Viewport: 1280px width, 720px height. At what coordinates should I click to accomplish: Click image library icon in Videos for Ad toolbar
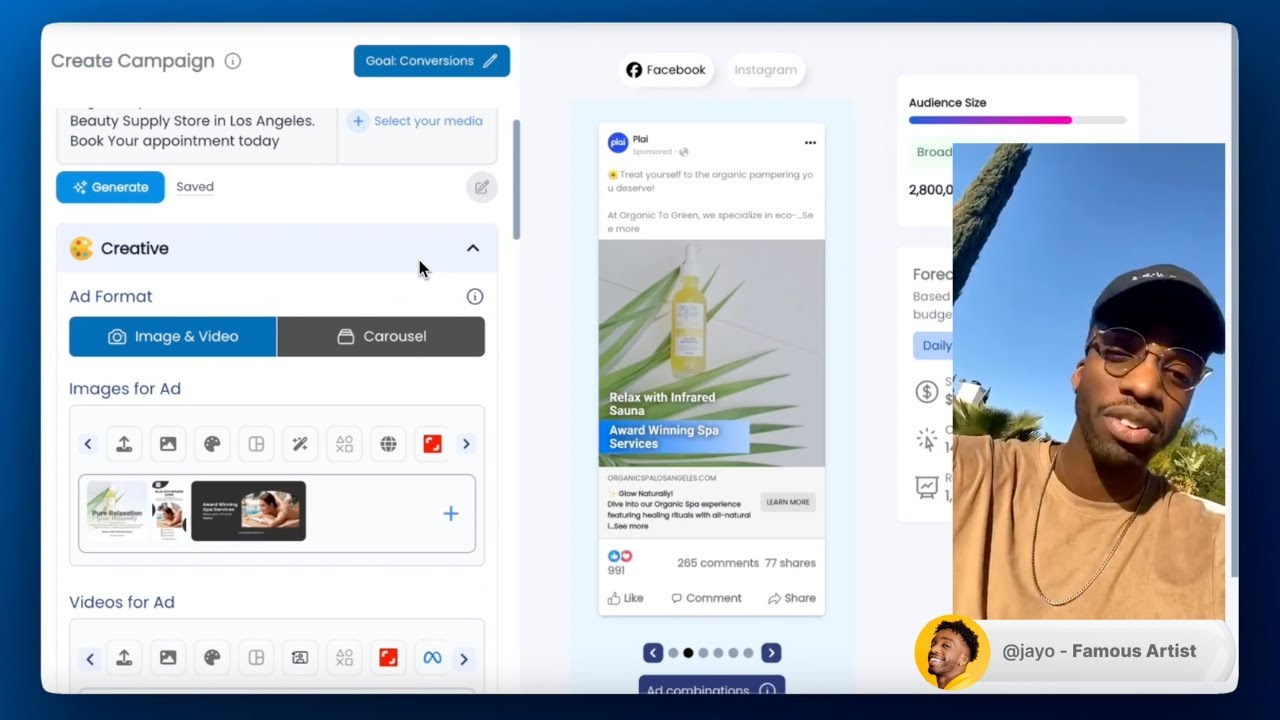[168, 658]
